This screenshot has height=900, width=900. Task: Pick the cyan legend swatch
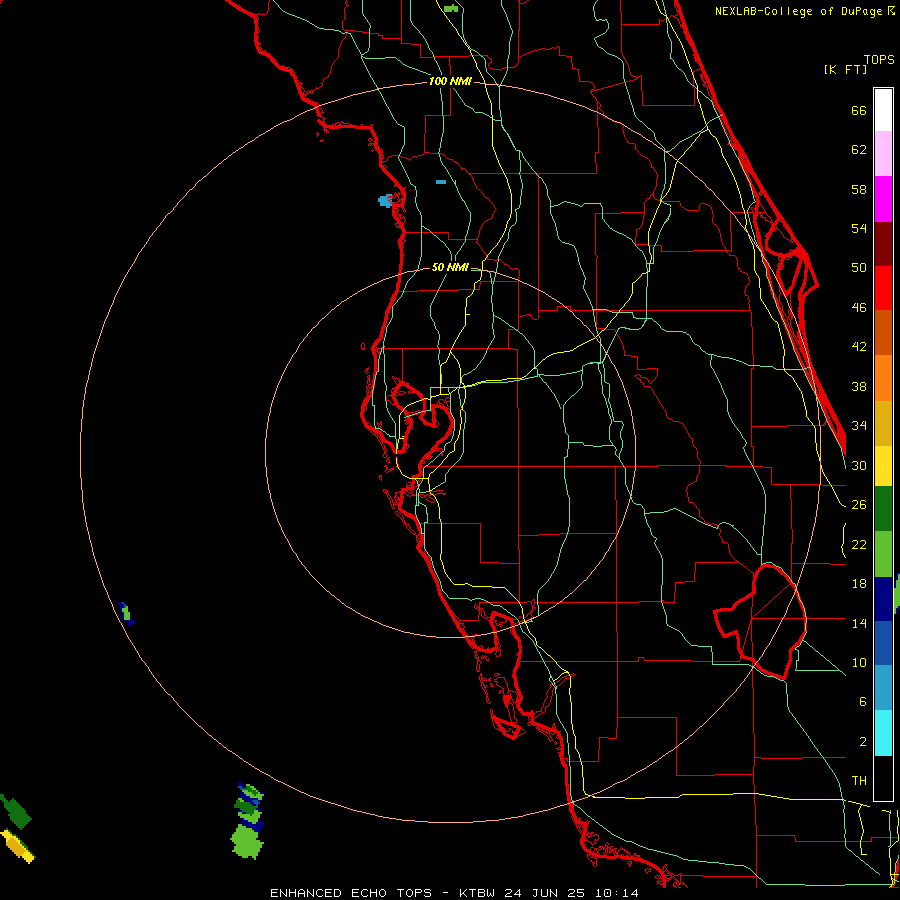883,733
